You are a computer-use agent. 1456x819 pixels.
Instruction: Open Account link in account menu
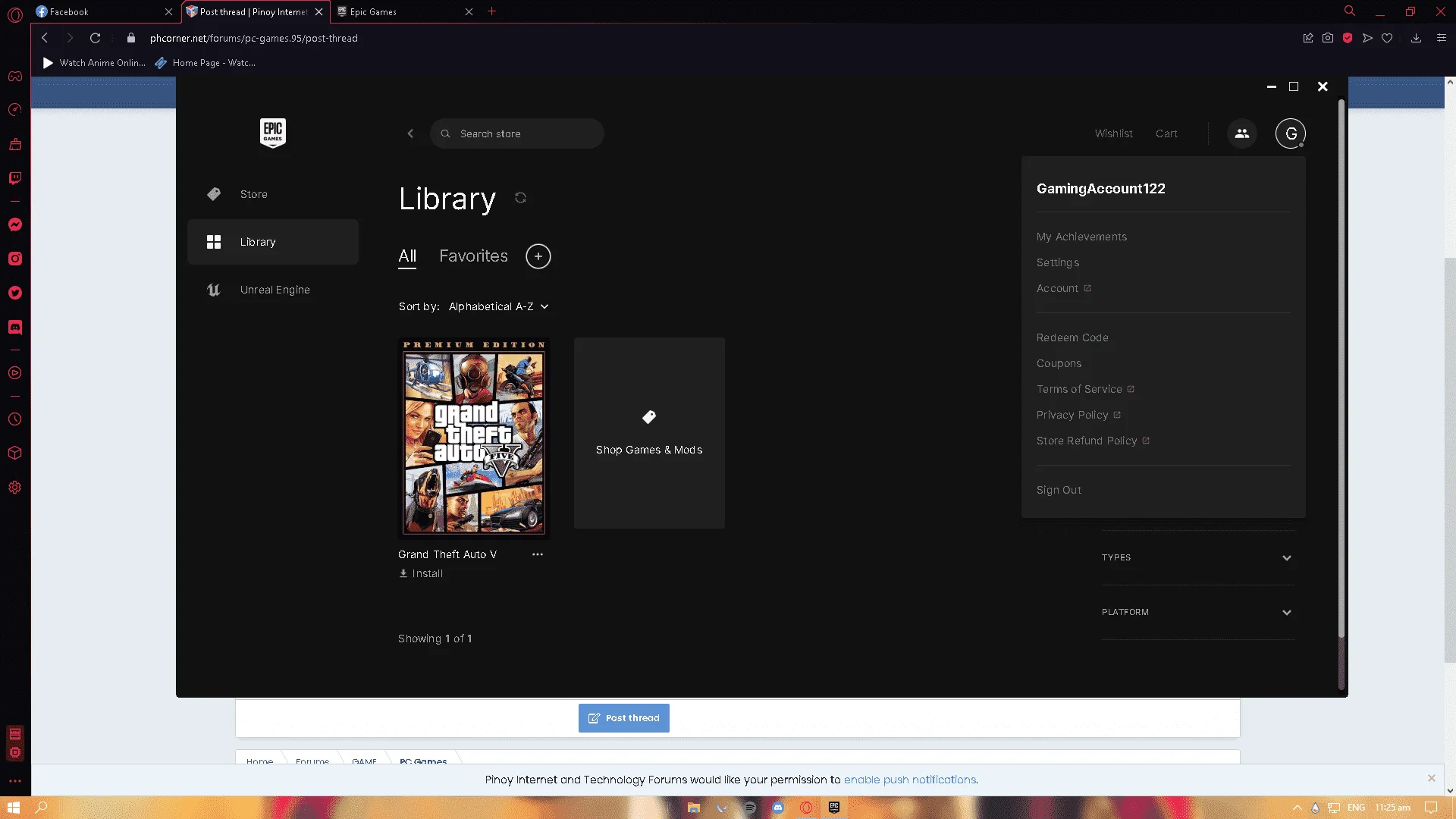click(x=1063, y=288)
